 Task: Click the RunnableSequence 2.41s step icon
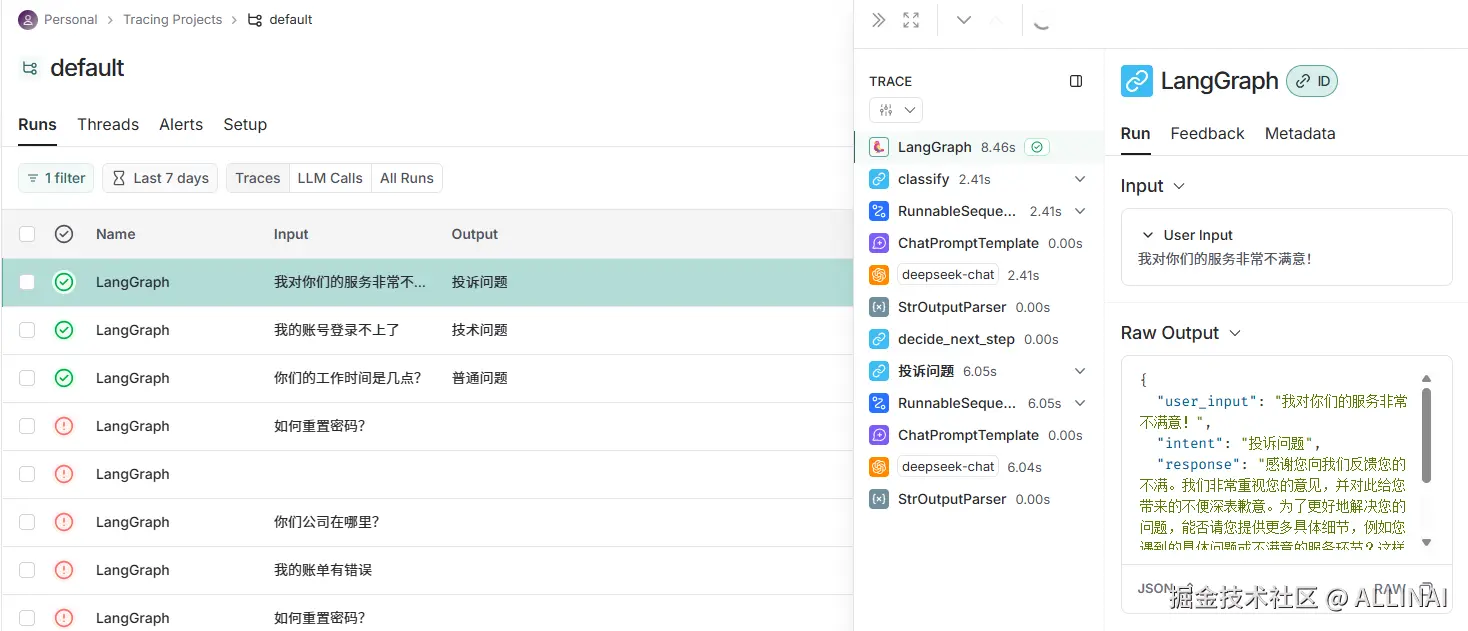[x=879, y=211]
